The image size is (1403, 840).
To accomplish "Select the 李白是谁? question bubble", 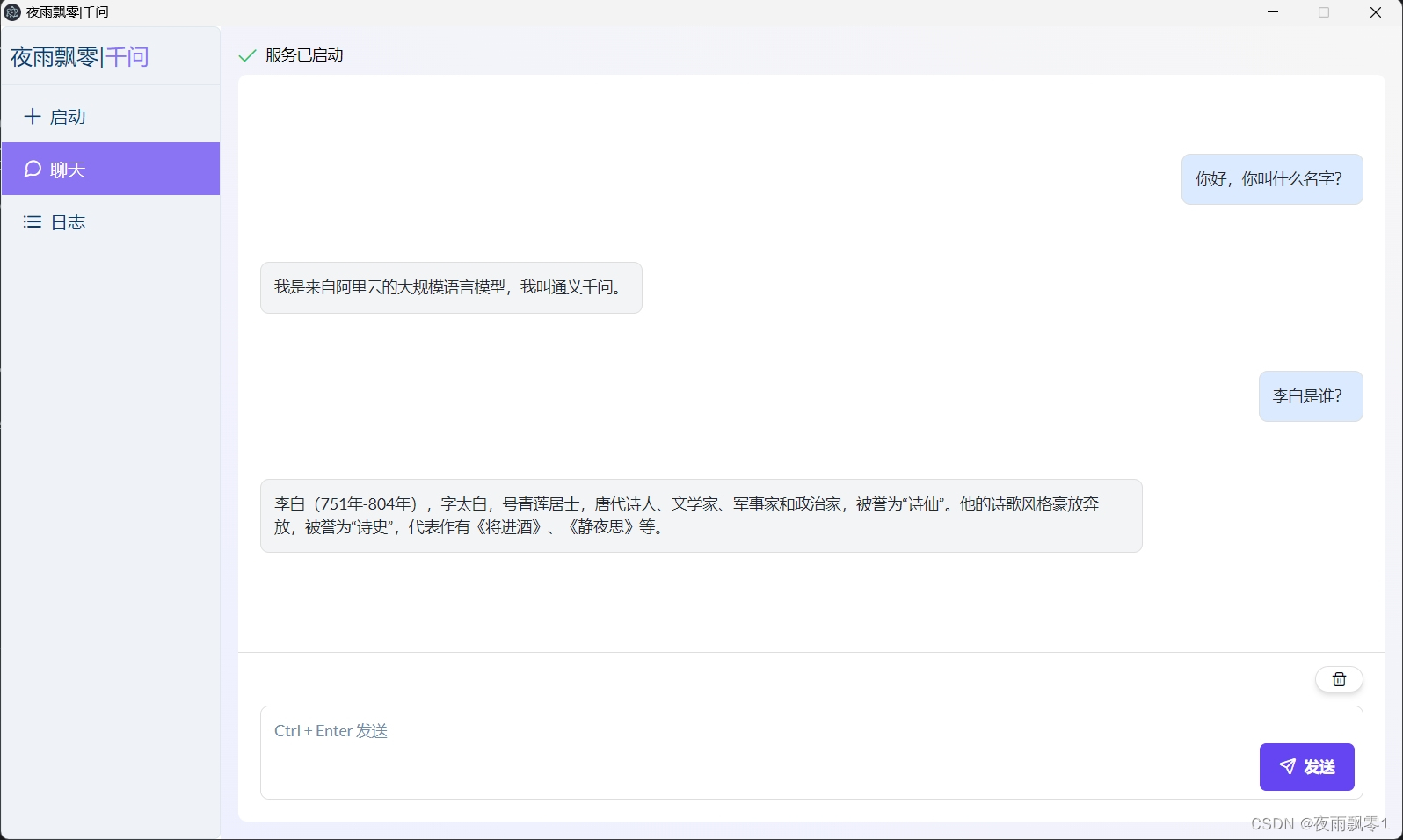I will click(x=1310, y=396).
